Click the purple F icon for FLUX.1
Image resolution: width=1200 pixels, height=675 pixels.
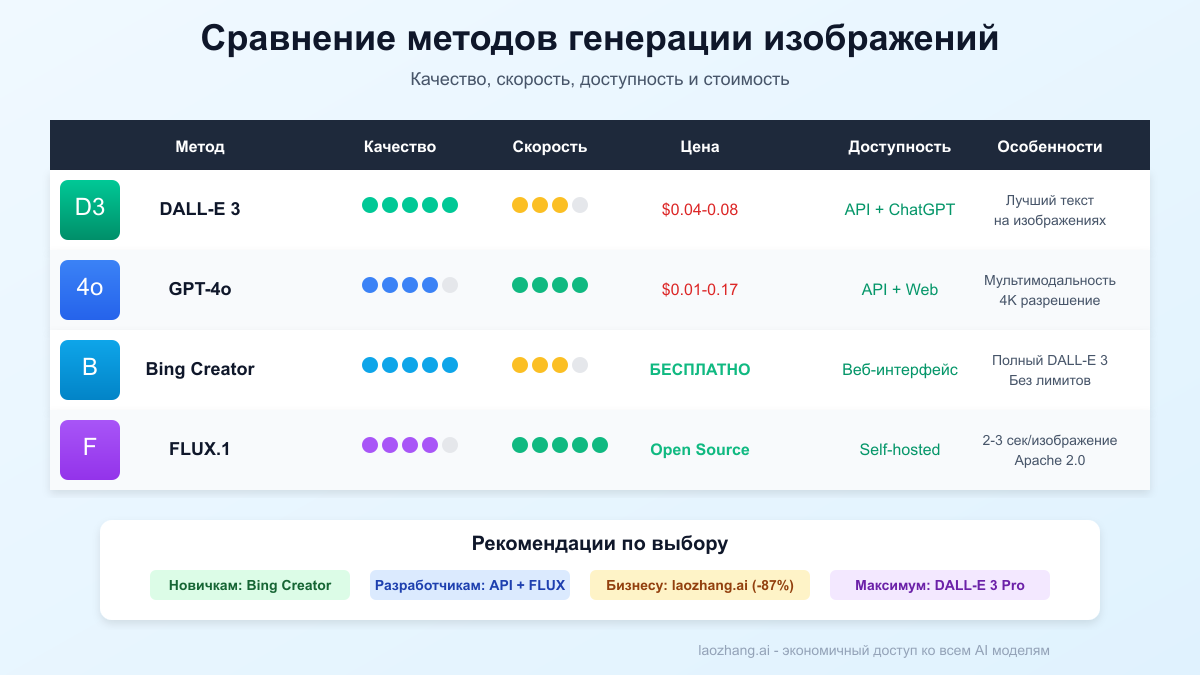[89, 450]
